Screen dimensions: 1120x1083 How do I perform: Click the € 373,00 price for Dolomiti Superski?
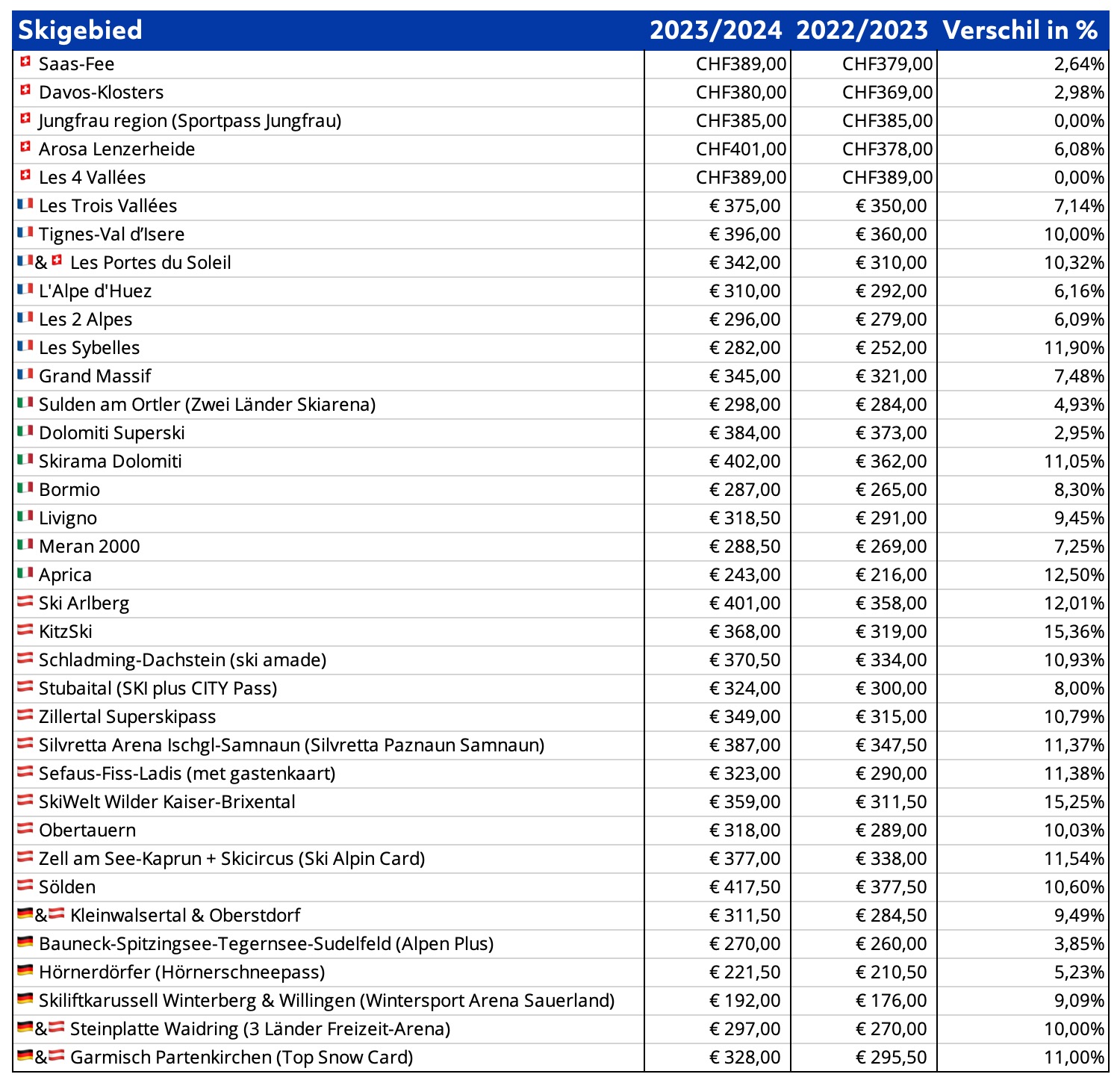pos(891,433)
